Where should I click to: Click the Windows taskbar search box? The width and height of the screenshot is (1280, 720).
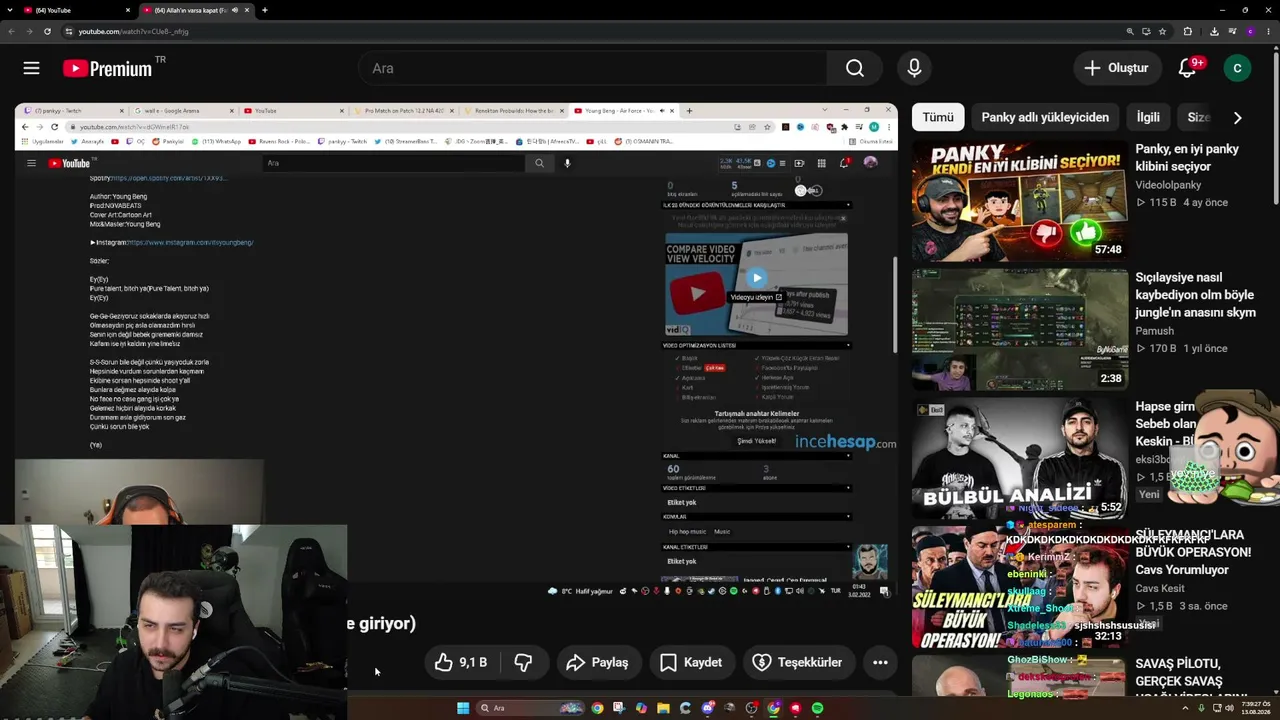tap(530, 708)
